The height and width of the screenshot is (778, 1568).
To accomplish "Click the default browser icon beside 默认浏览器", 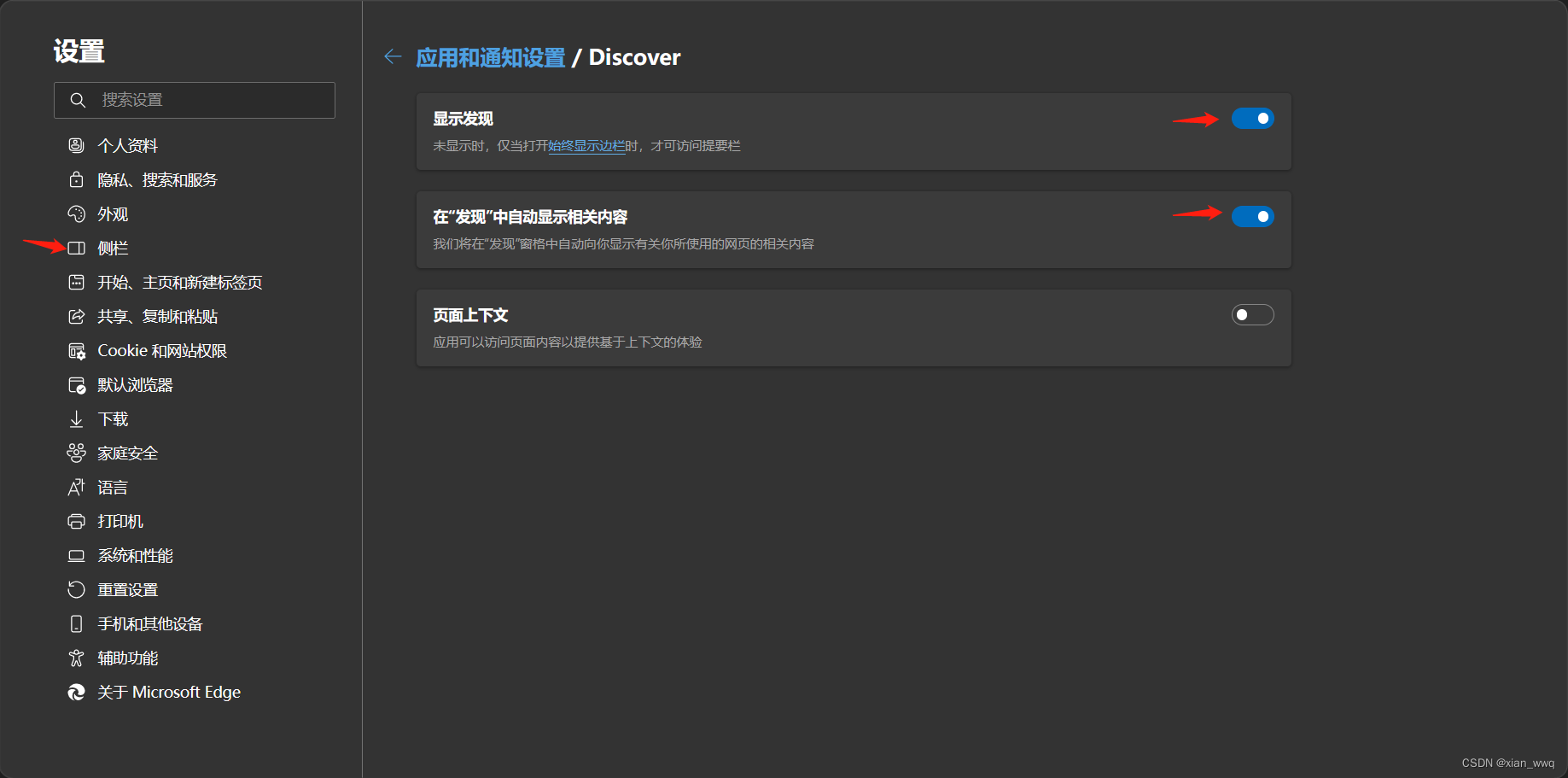I will point(76,384).
